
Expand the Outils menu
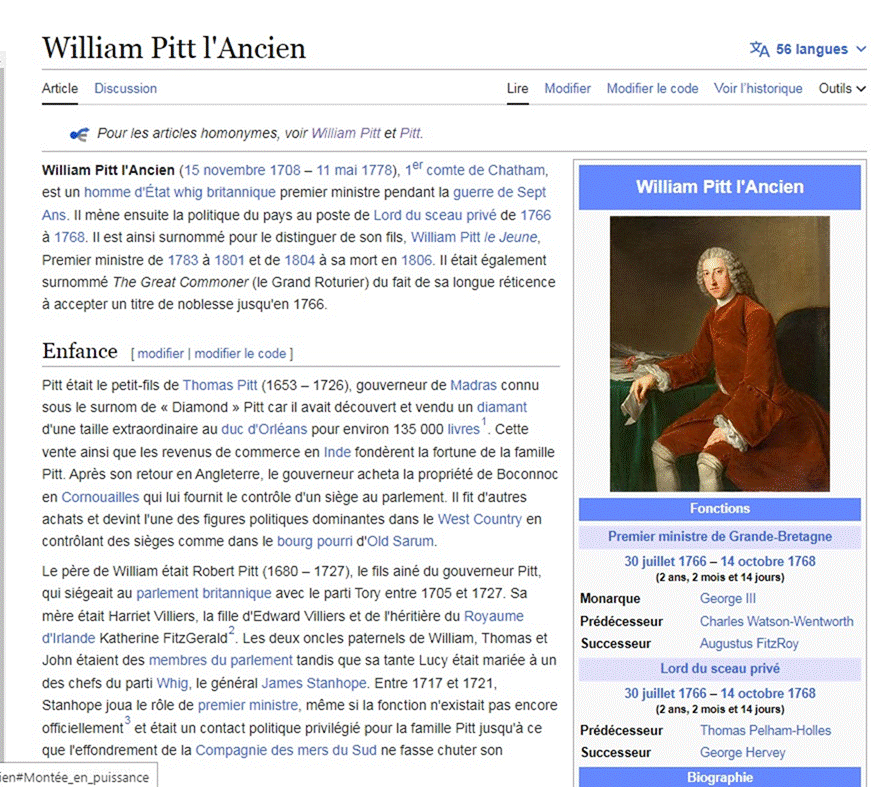coord(842,89)
